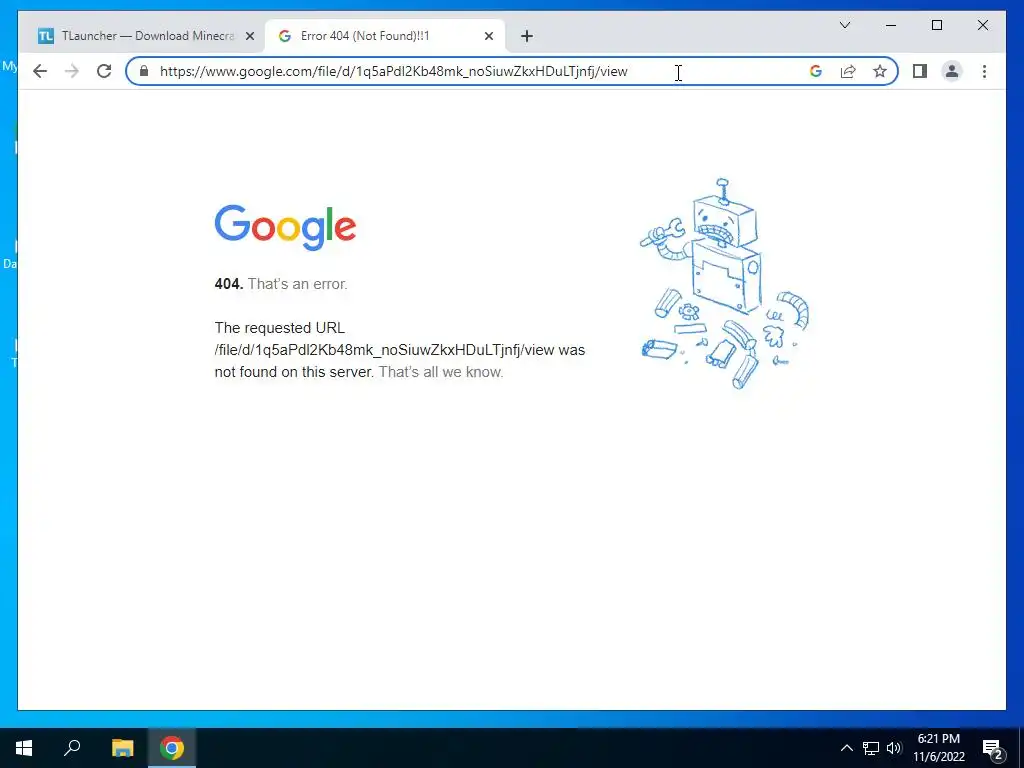1024x768 pixels.
Task: Open the notification center with 2 notifications
Action: coord(992,748)
